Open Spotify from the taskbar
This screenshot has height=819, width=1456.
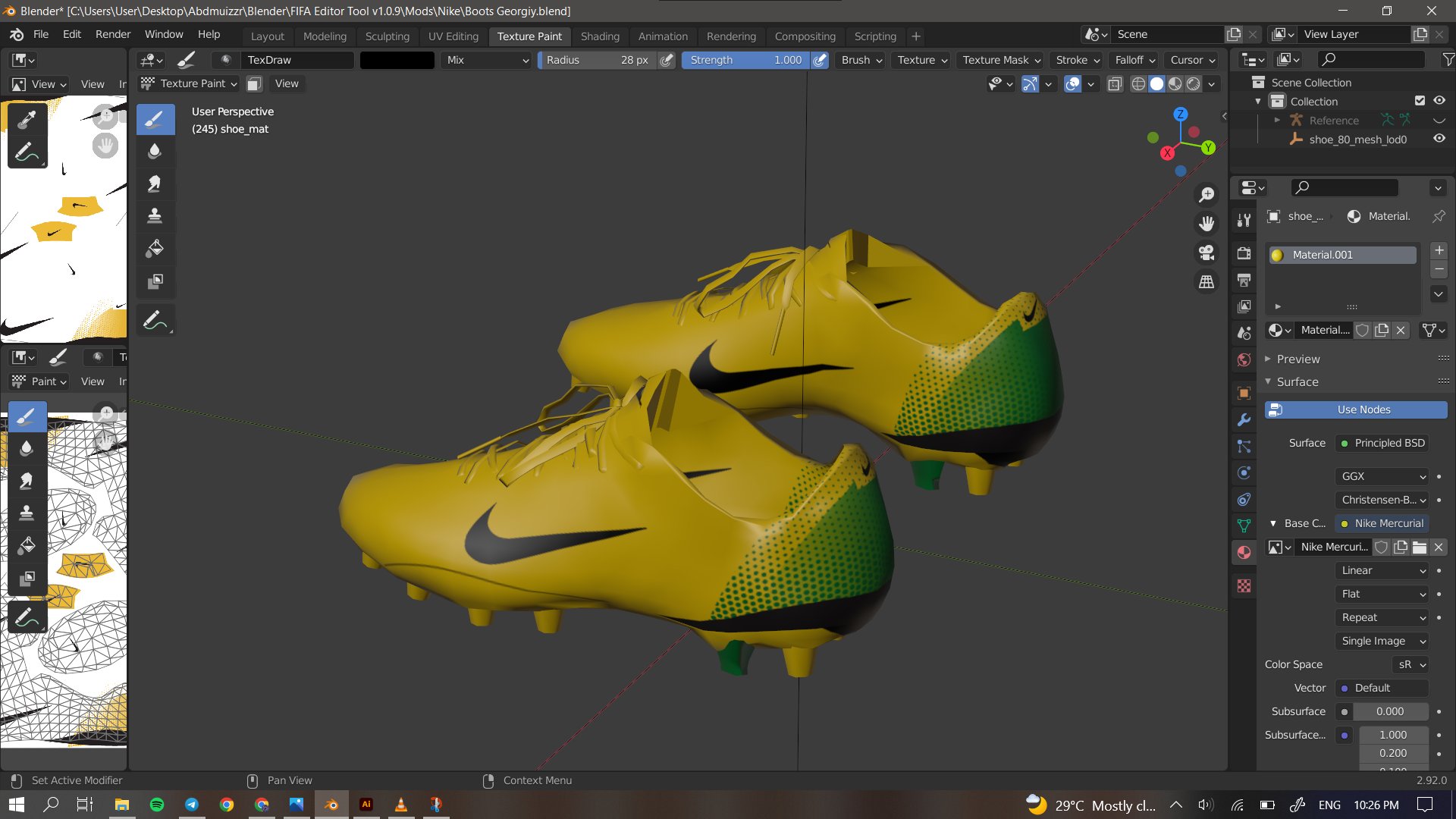click(157, 805)
